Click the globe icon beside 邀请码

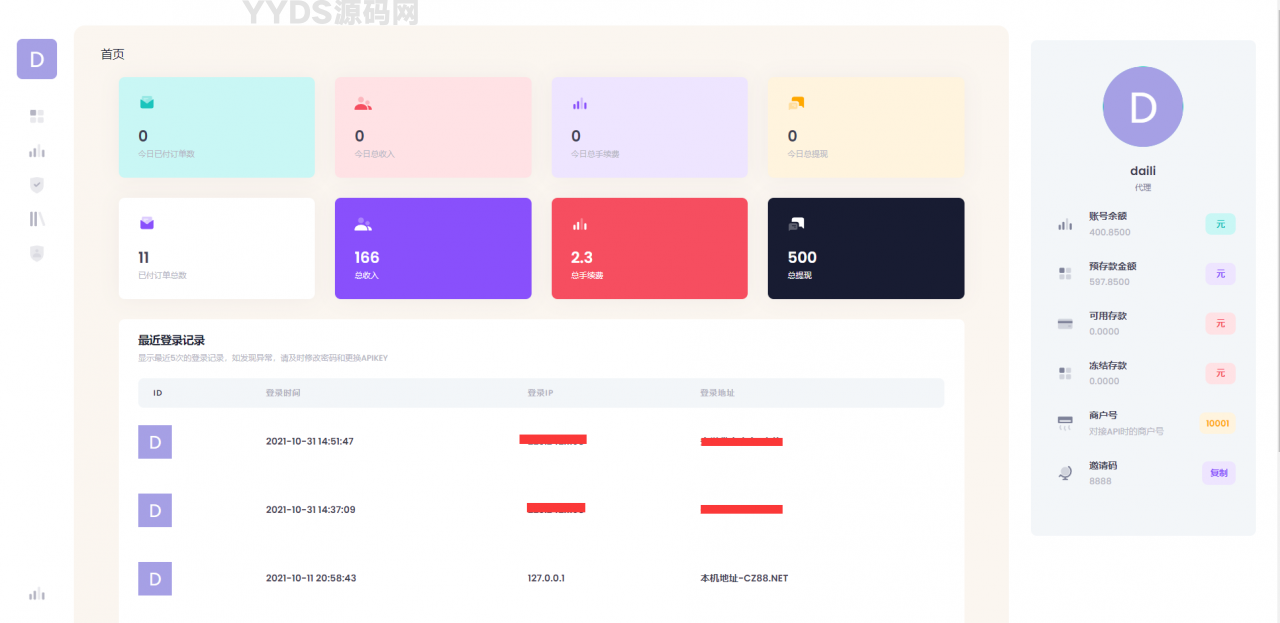tap(1065, 473)
